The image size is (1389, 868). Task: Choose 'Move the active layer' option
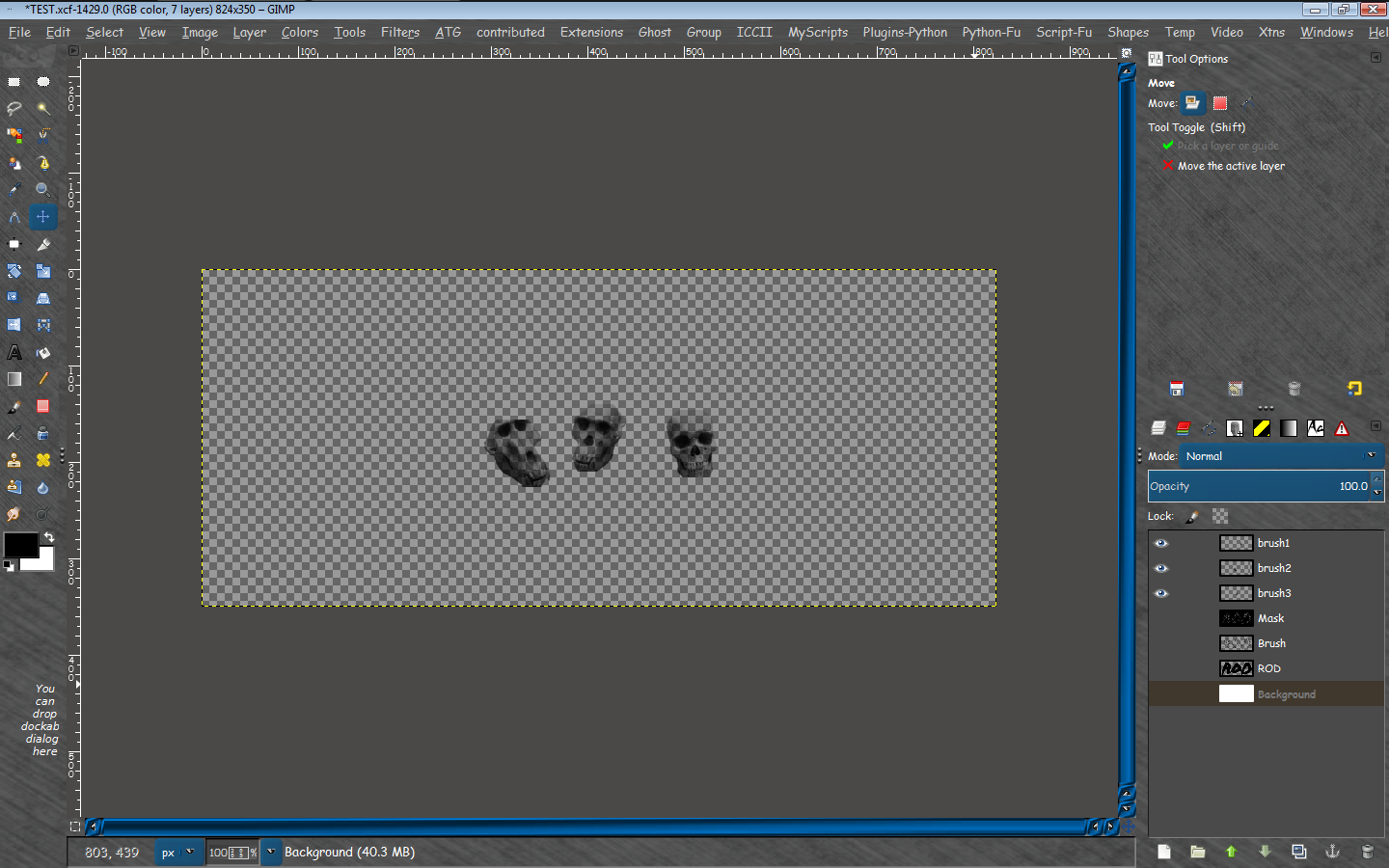tap(1223, 166)
